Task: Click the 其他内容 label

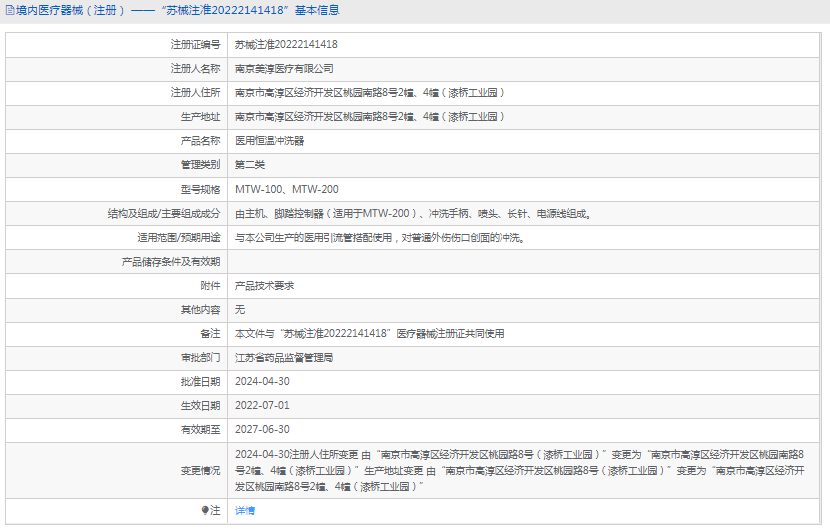Action: click(x=200, y=310)
